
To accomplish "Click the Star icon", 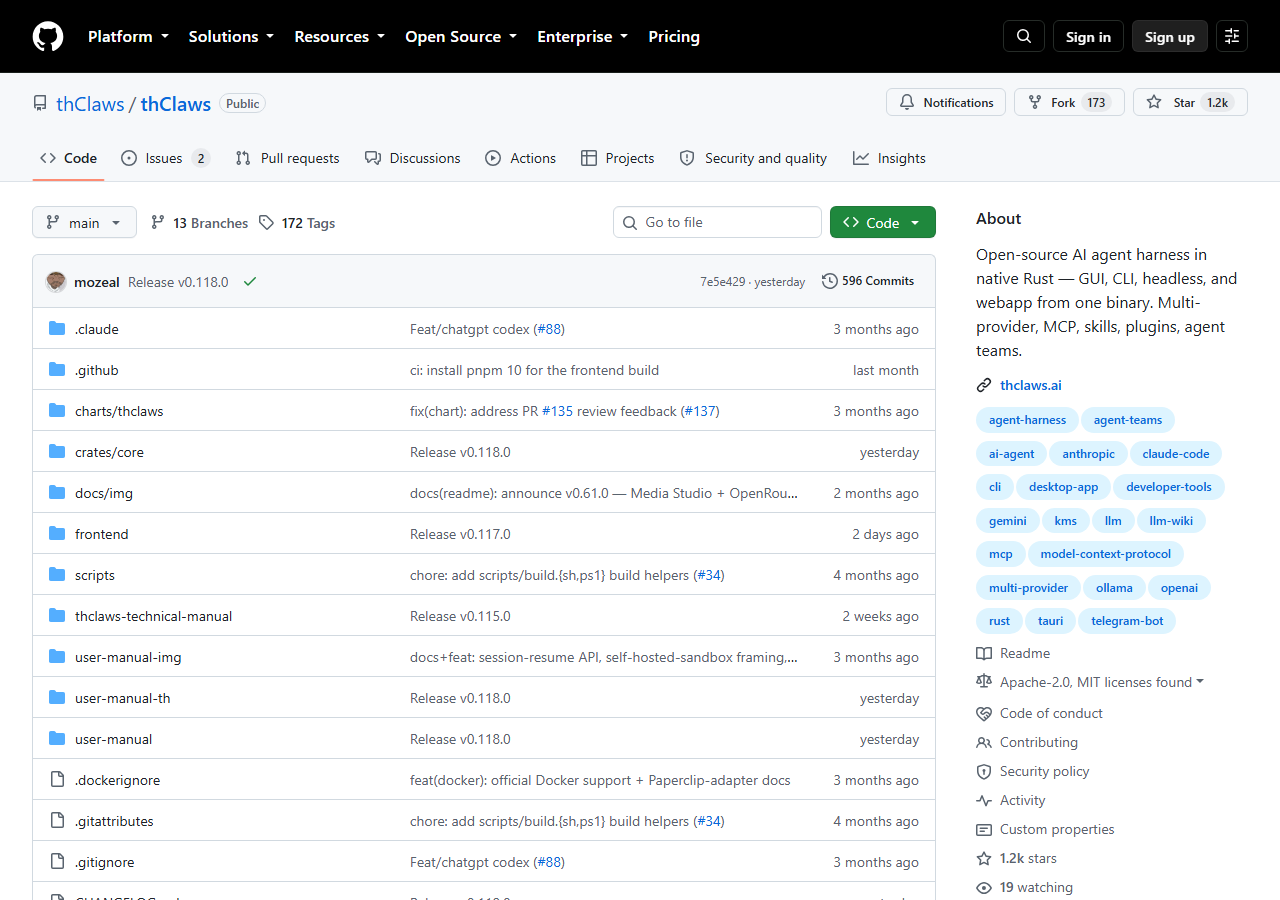I will click(x=1154, y=102).
